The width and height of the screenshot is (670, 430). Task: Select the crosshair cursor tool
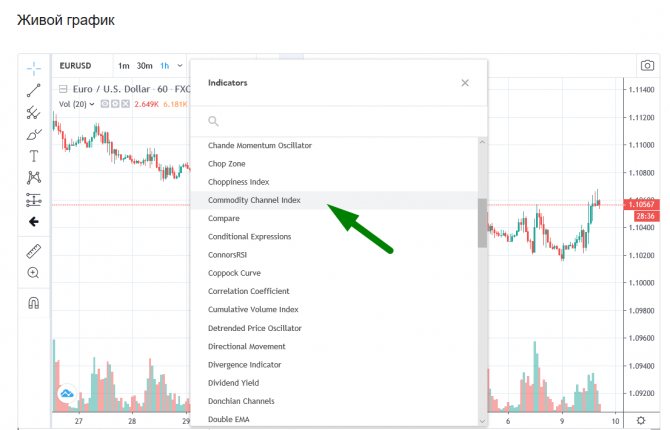pyautogui.click(x=34, y=68)
